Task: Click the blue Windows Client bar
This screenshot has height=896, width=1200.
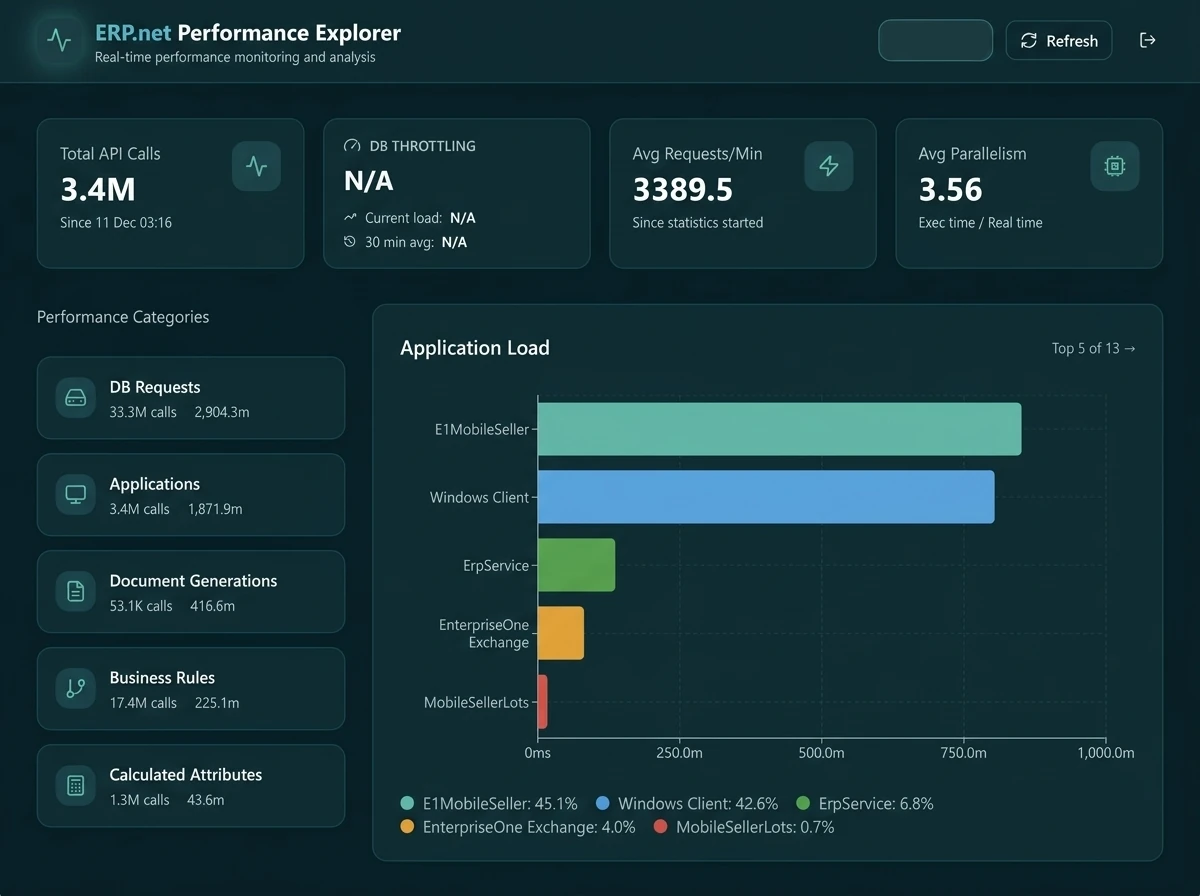Action: point(765,497)
